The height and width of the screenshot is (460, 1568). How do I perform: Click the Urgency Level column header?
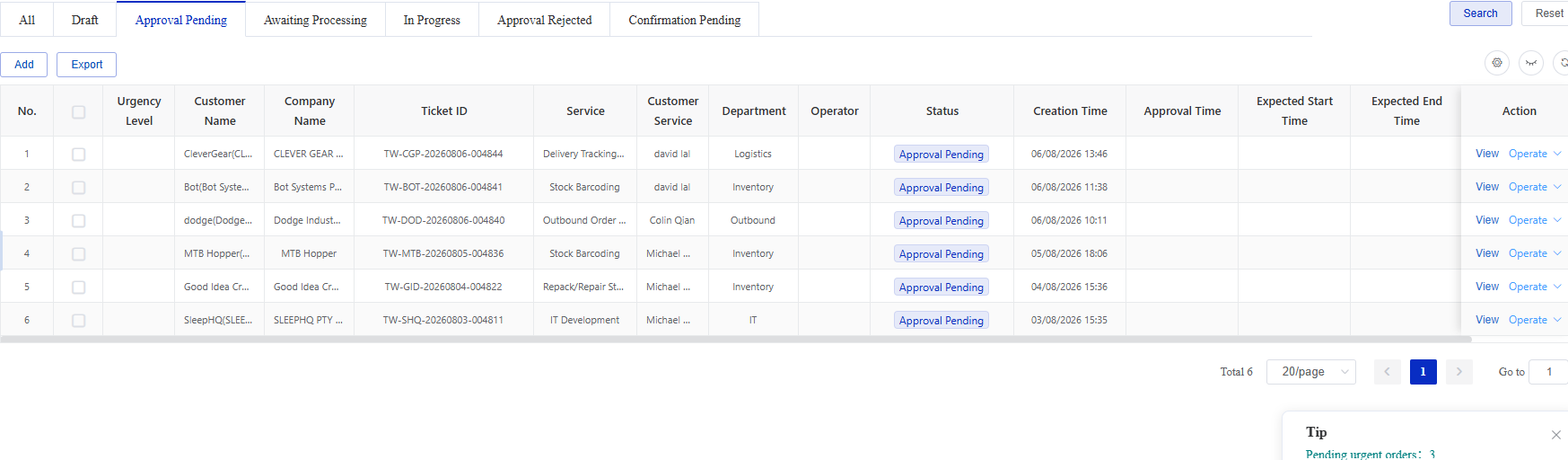coord(139,111)
